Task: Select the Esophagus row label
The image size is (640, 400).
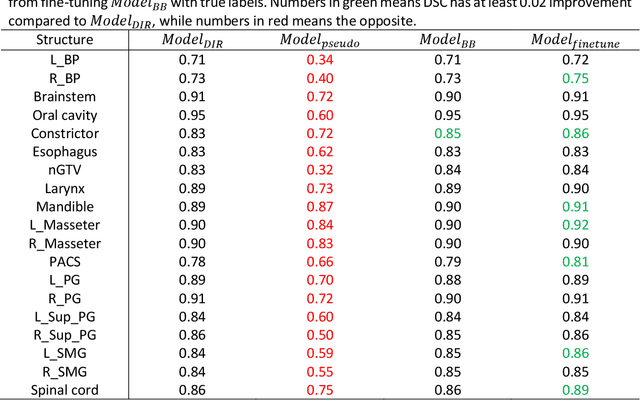Action: pyautogui.click(x=64, y=150)
